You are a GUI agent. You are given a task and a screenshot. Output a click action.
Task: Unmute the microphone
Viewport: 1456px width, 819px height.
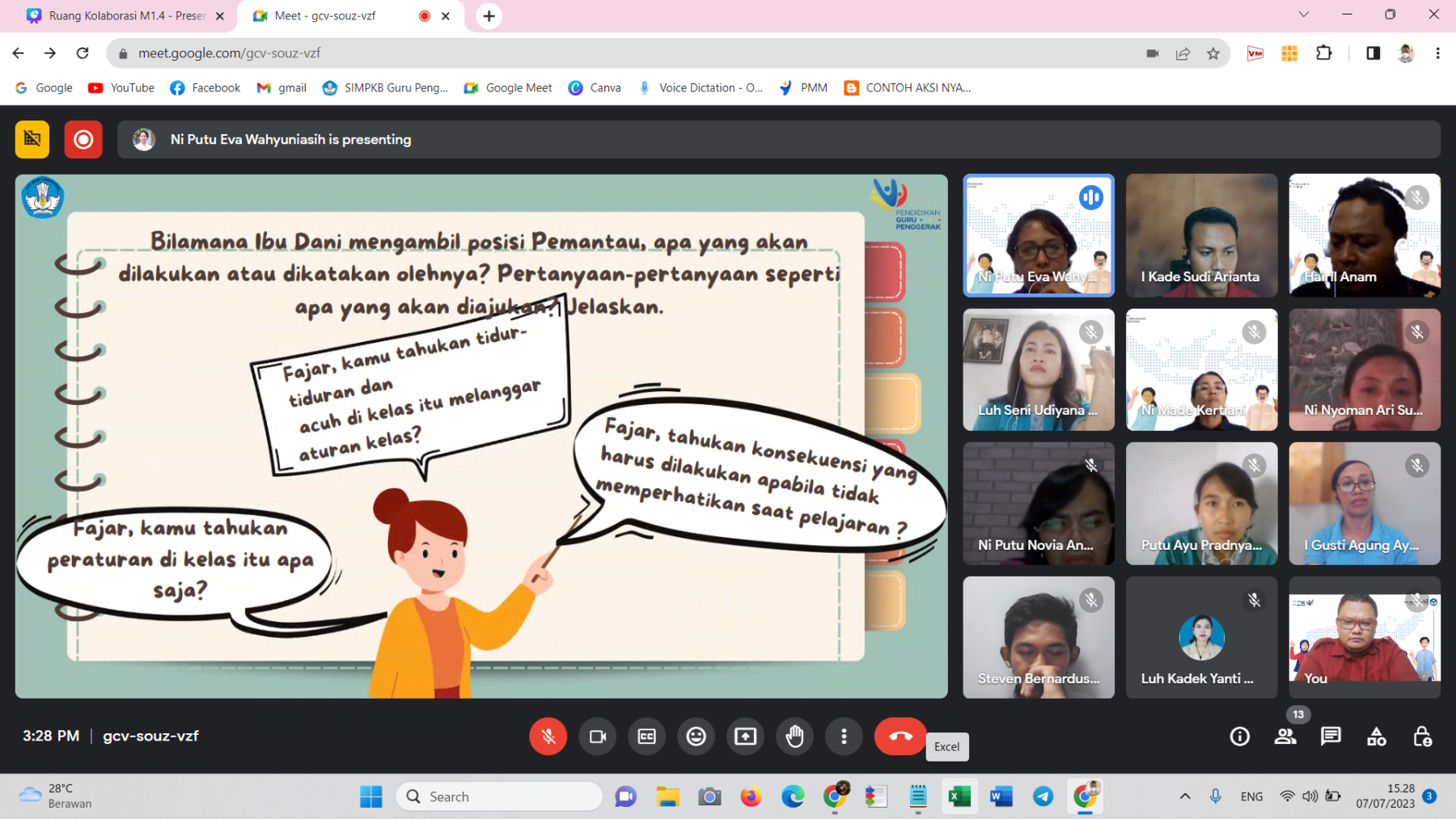click(548, 736)
